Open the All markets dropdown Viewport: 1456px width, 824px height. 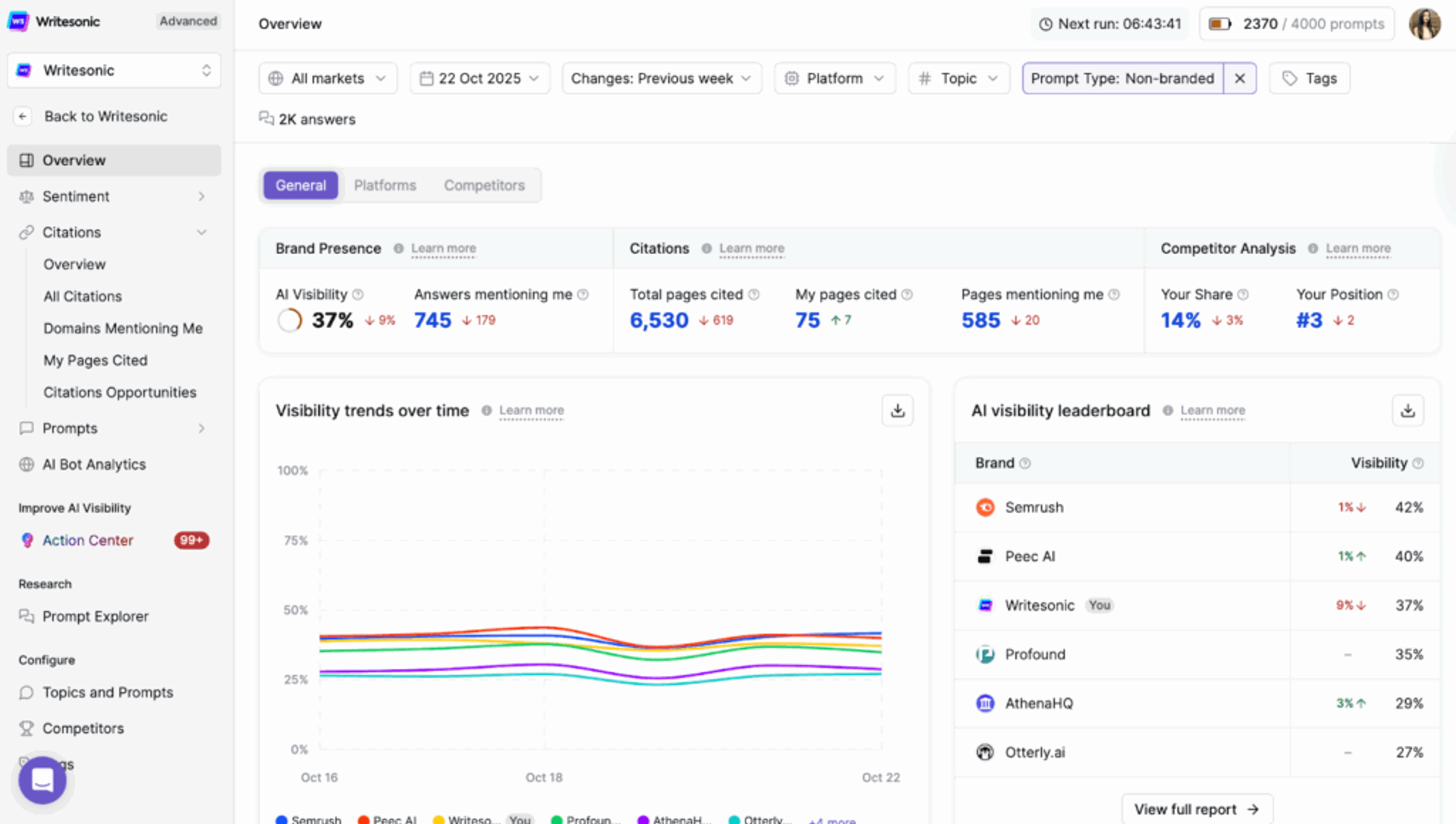tap(328, 78)
